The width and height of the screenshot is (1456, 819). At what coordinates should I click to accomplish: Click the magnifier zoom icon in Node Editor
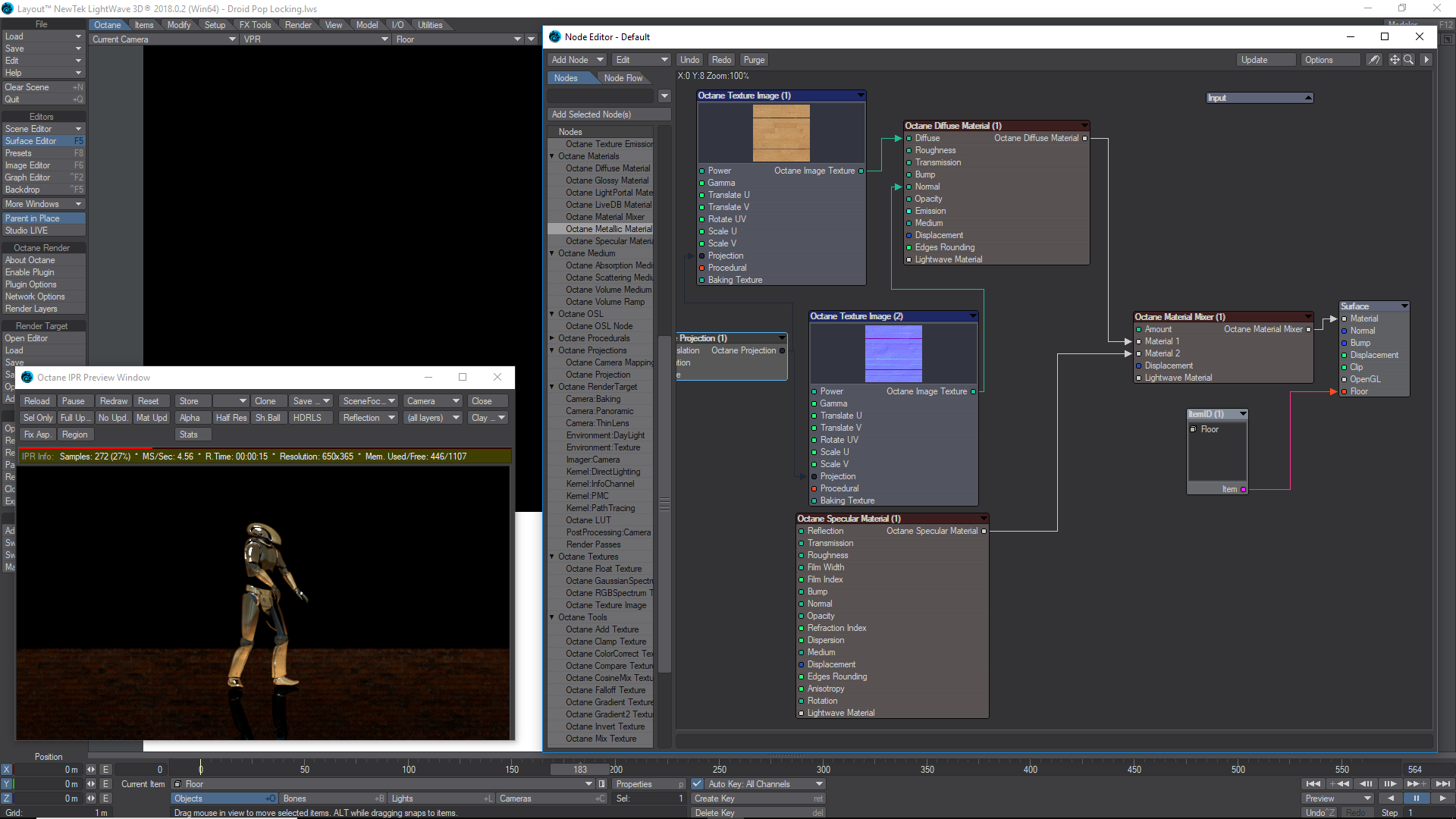click(1408, 60)
